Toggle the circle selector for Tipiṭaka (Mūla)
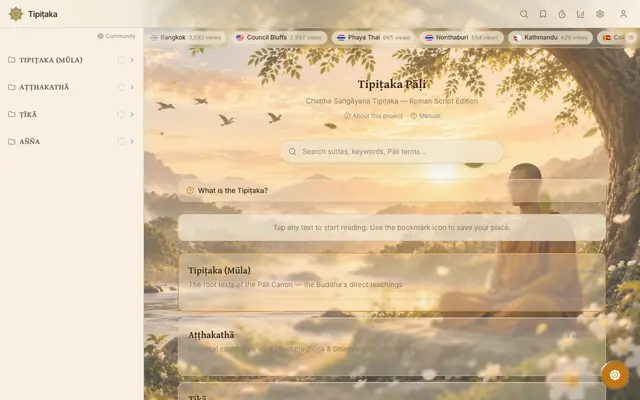Viewport: 640px width, 400px height. pyautogui.click(x=121, y=60)
